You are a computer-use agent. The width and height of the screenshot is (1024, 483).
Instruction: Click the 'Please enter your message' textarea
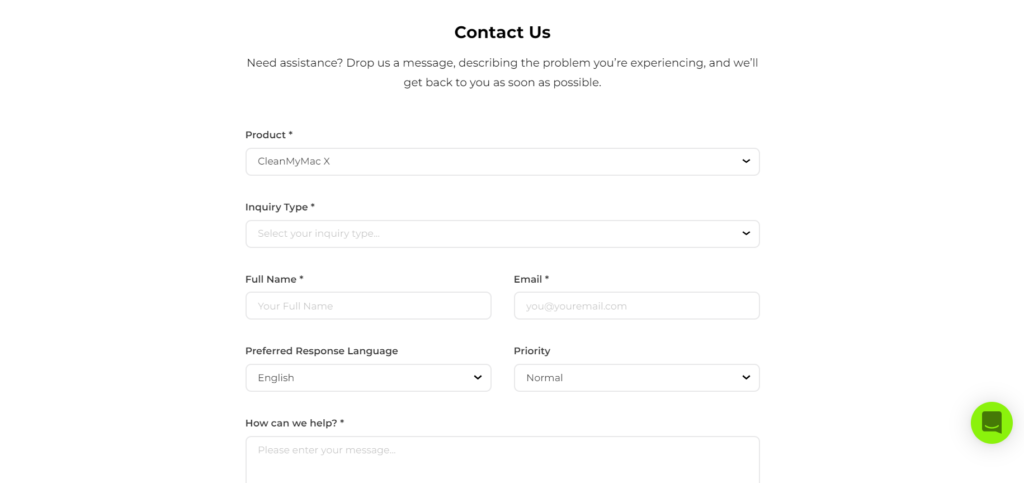click(502, 460)
